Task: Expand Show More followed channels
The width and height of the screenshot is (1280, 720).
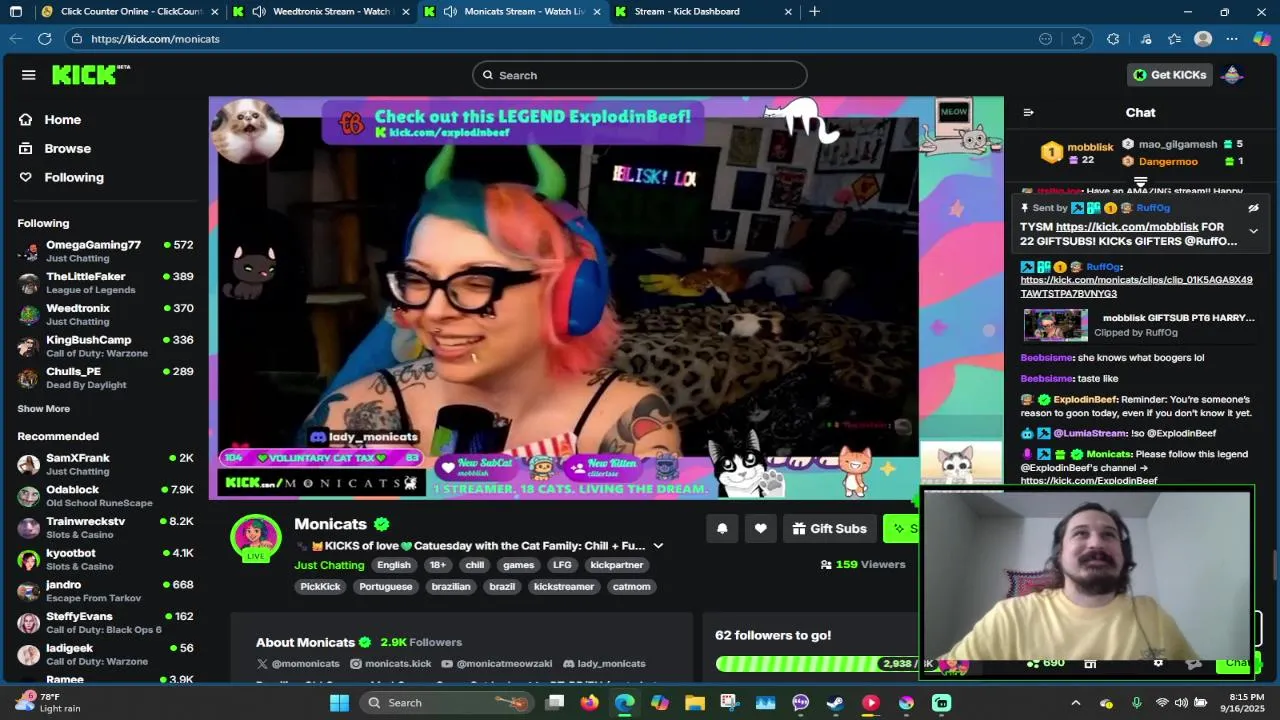Action: tap(43, 409)
